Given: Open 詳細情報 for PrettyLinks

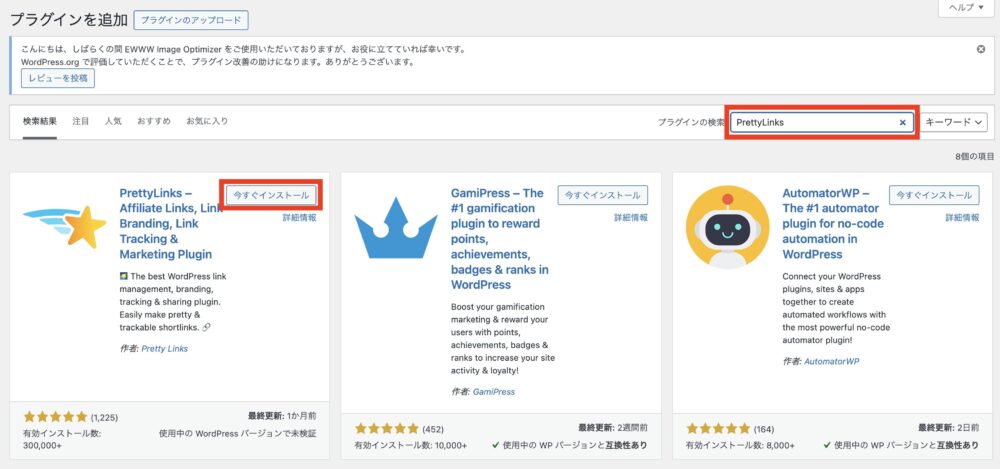Looking at the screenshot, I should point(300,218).
